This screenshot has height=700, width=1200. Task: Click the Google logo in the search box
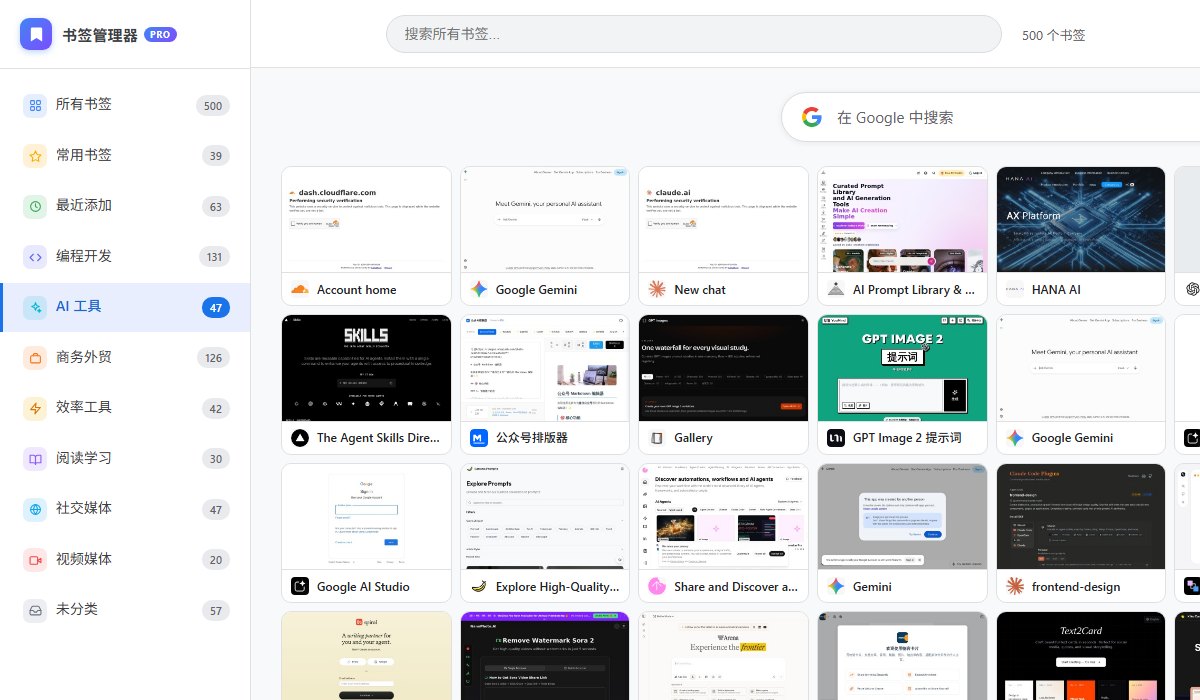812,117
